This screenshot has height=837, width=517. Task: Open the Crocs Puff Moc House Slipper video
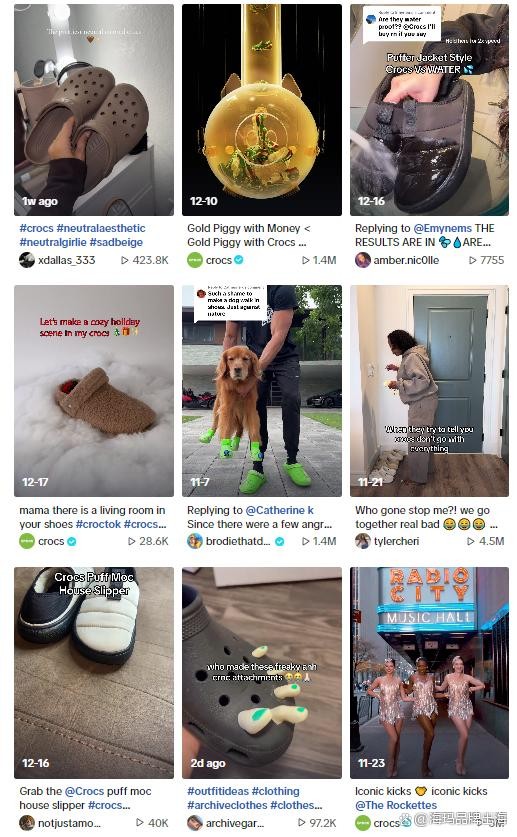[x=94, y=673]
